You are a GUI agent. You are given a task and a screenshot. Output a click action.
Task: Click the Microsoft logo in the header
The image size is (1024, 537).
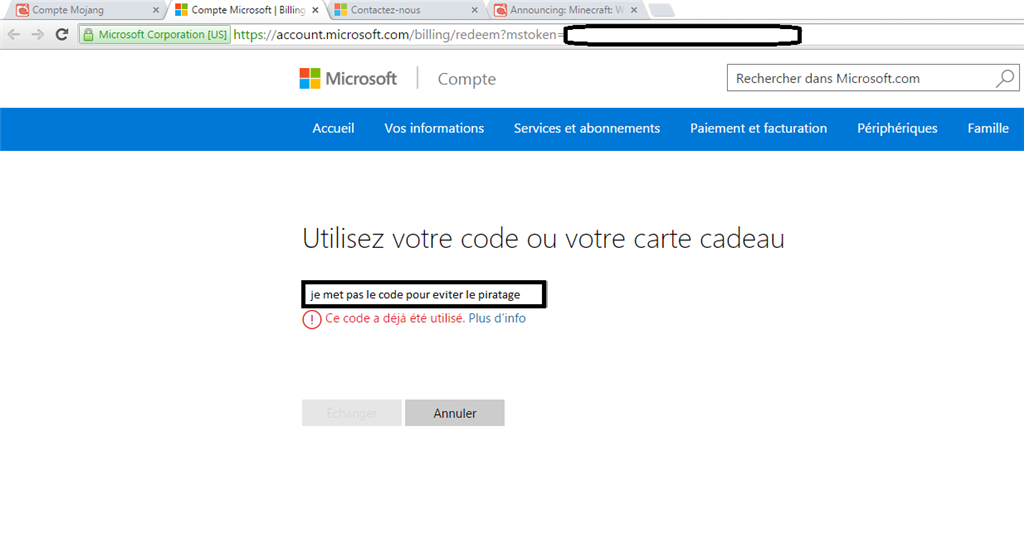pos(348,78)
